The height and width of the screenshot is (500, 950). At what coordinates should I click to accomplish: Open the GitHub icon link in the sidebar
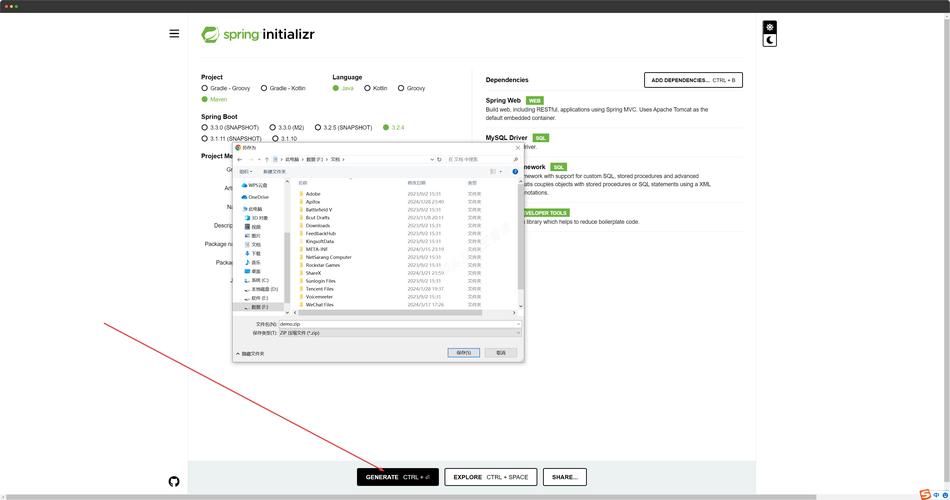[174, 481]
